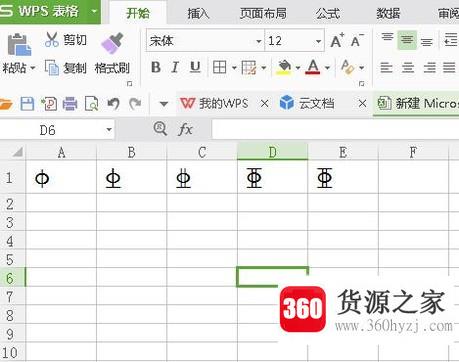The width and height of the screenshot is (459, 362).
Task: Apply borders with the border icon
Action: 219,67
